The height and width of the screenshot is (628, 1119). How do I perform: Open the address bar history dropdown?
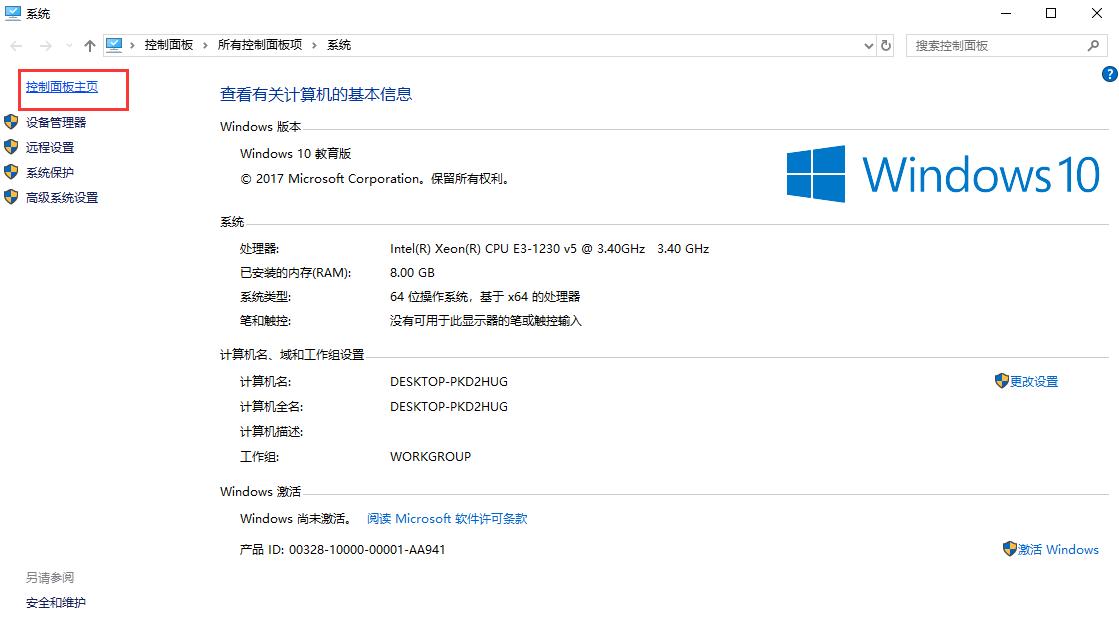pyautogui.click(x=869, y=46)
